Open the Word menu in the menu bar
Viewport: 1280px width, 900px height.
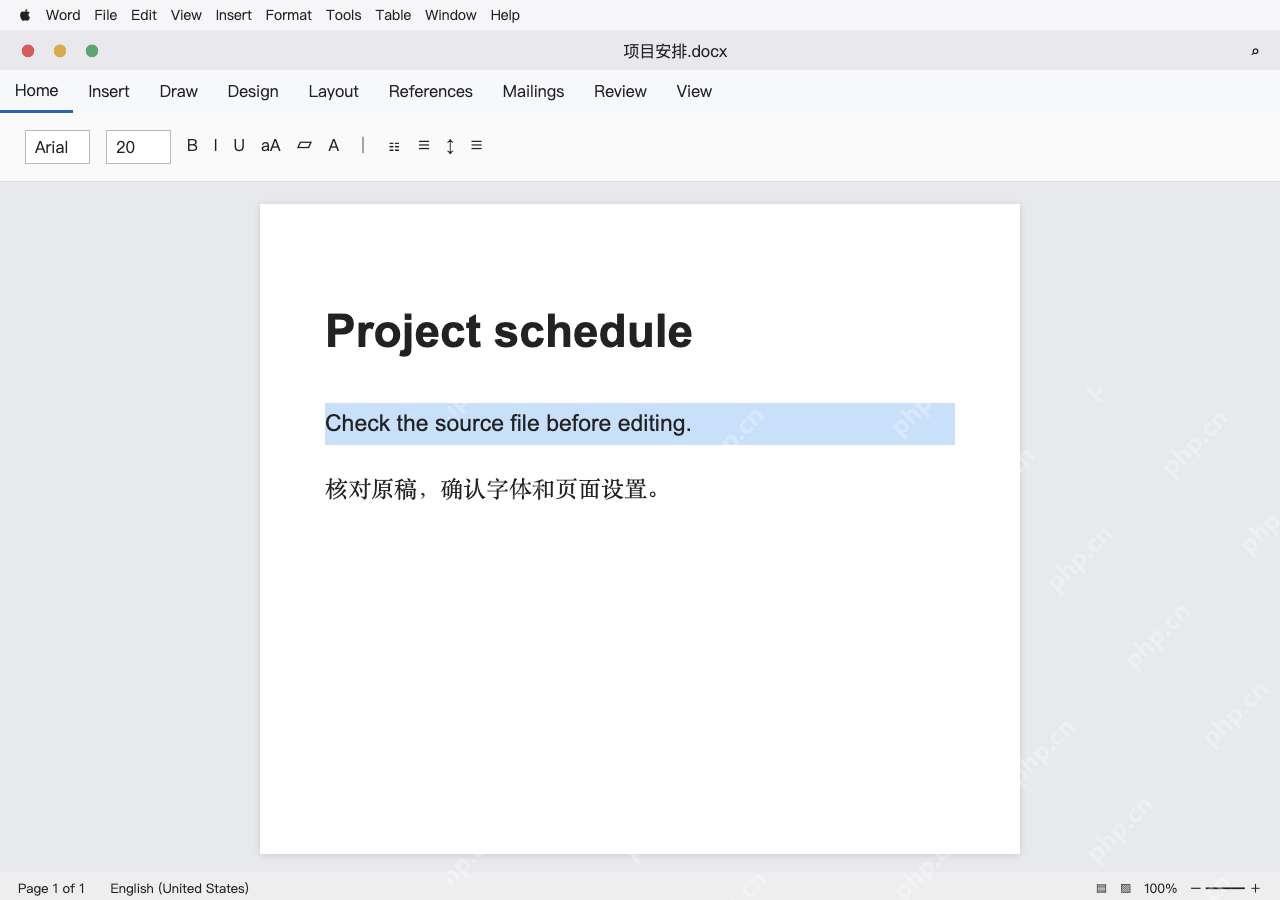pos(63,15)
